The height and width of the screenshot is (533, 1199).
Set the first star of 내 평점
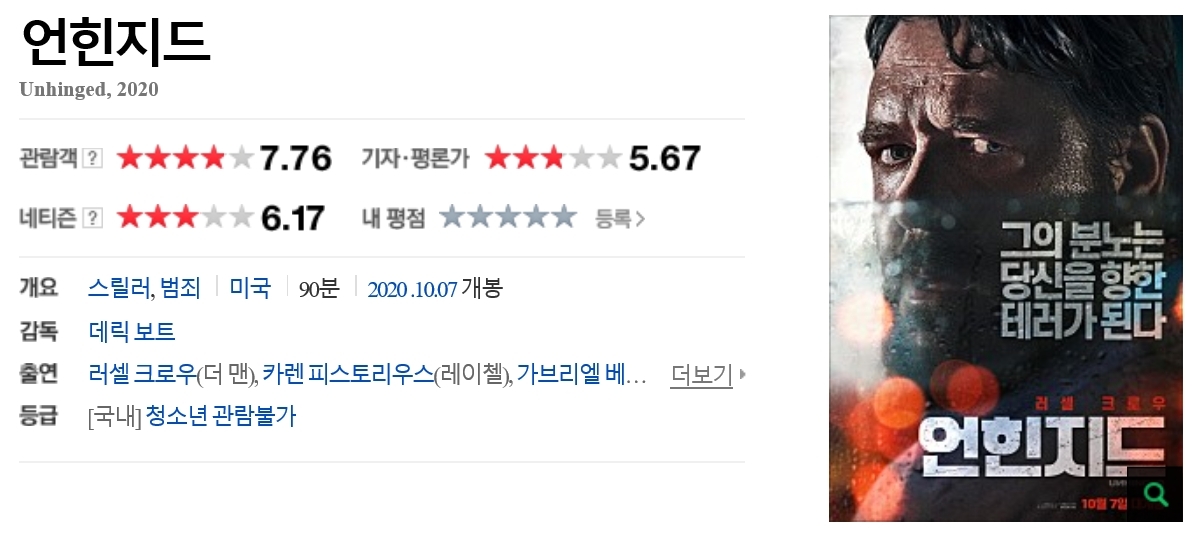[x=453, y=217]
